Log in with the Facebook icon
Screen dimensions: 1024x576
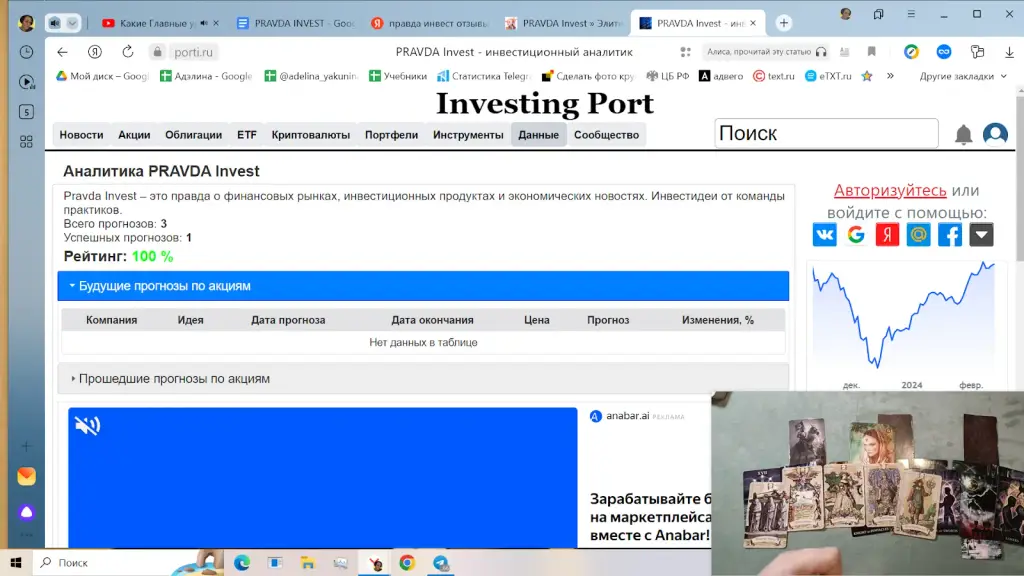(950, 234)
